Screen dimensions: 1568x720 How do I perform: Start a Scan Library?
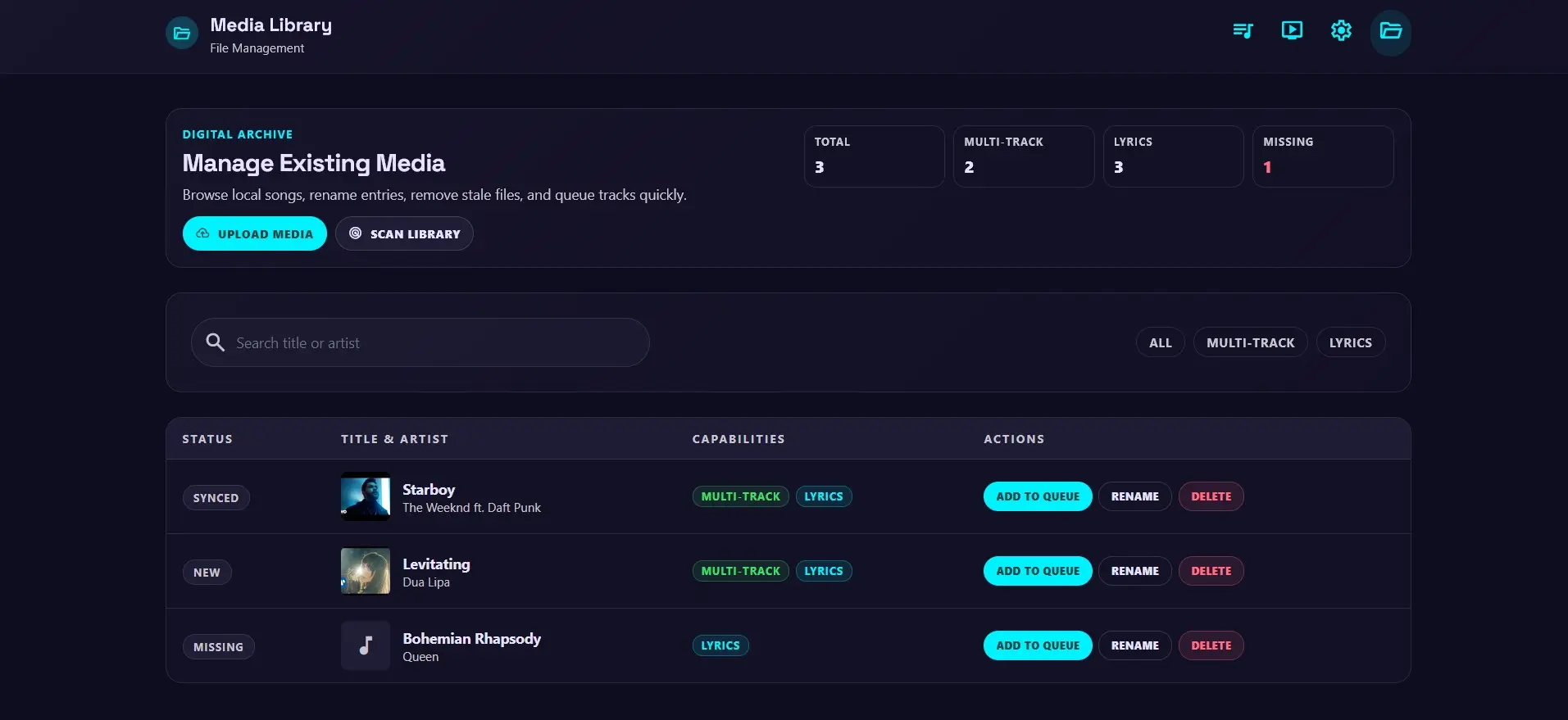[404, 233]
